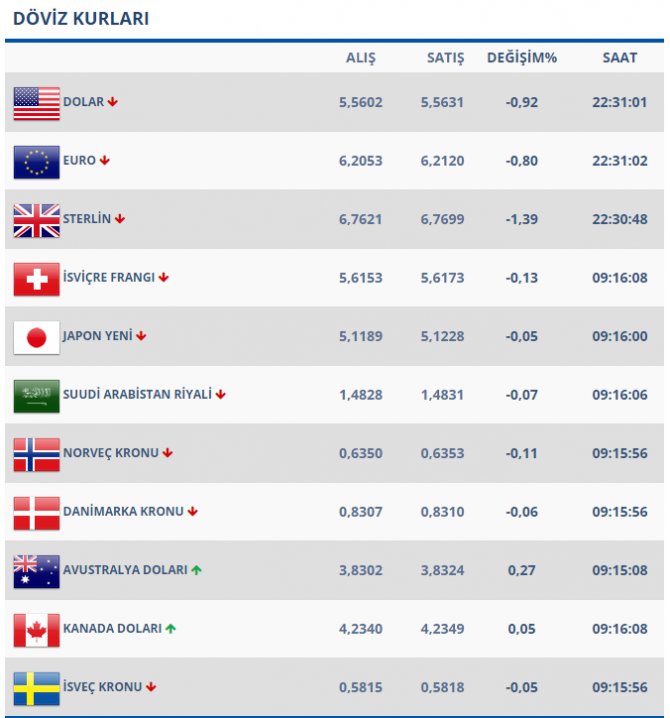The image size is (670, 718).
Task: Open the AVUSTRALYA DOLARI link
Action: [125, 570]
